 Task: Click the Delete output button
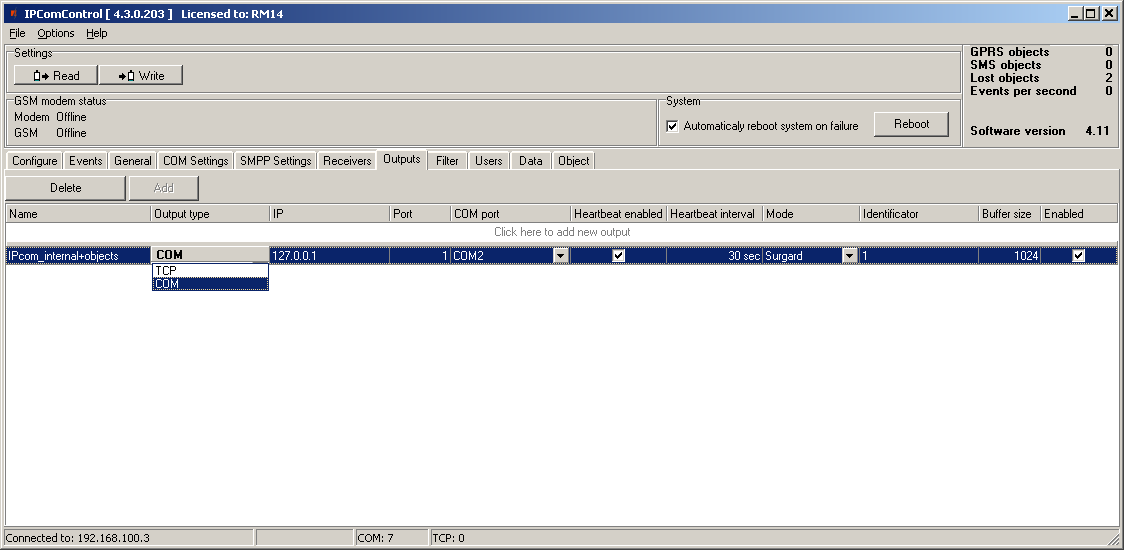click(x=66, y=188)
